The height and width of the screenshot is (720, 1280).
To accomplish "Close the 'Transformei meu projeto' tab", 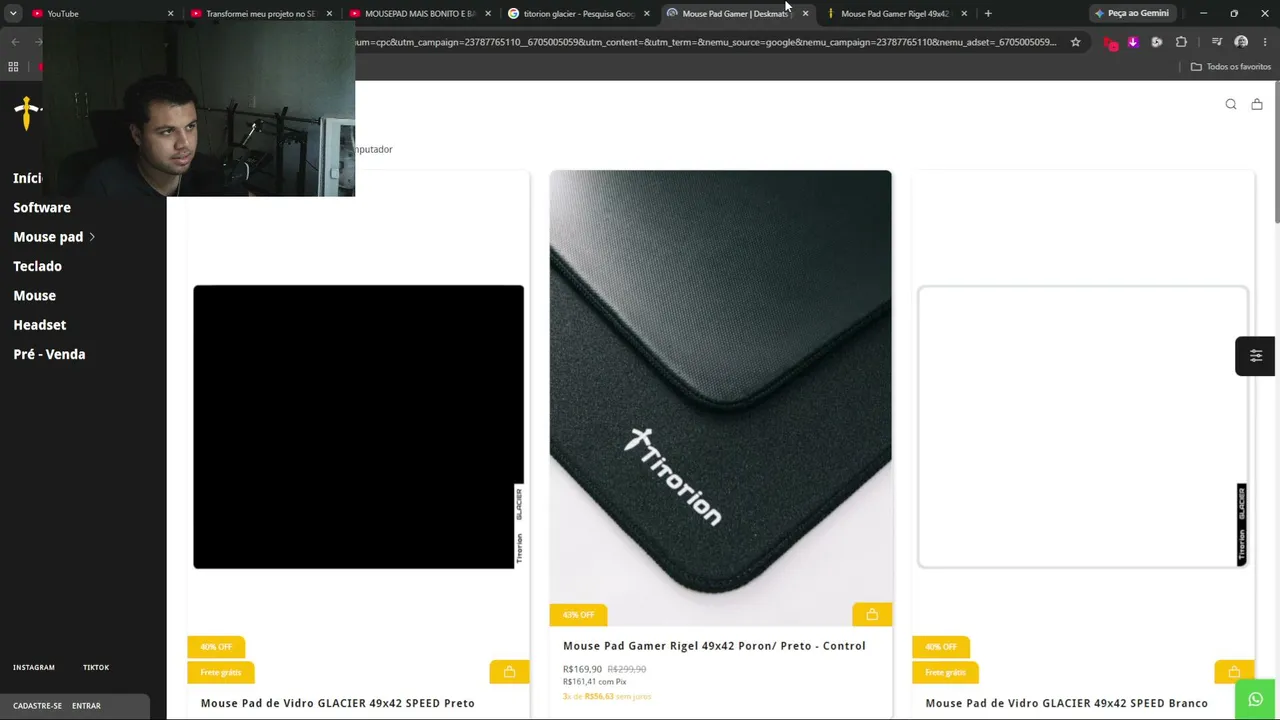I will pos(329,13).
